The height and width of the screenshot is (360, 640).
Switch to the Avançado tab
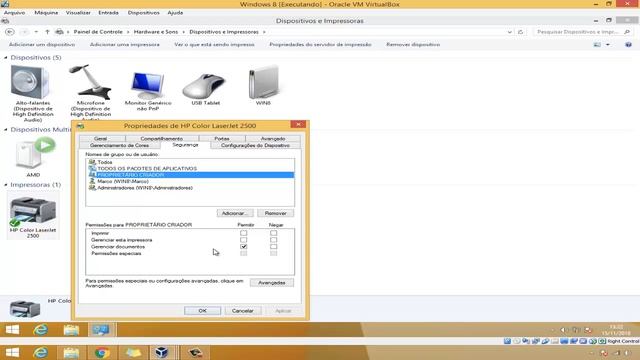(273, 139)
